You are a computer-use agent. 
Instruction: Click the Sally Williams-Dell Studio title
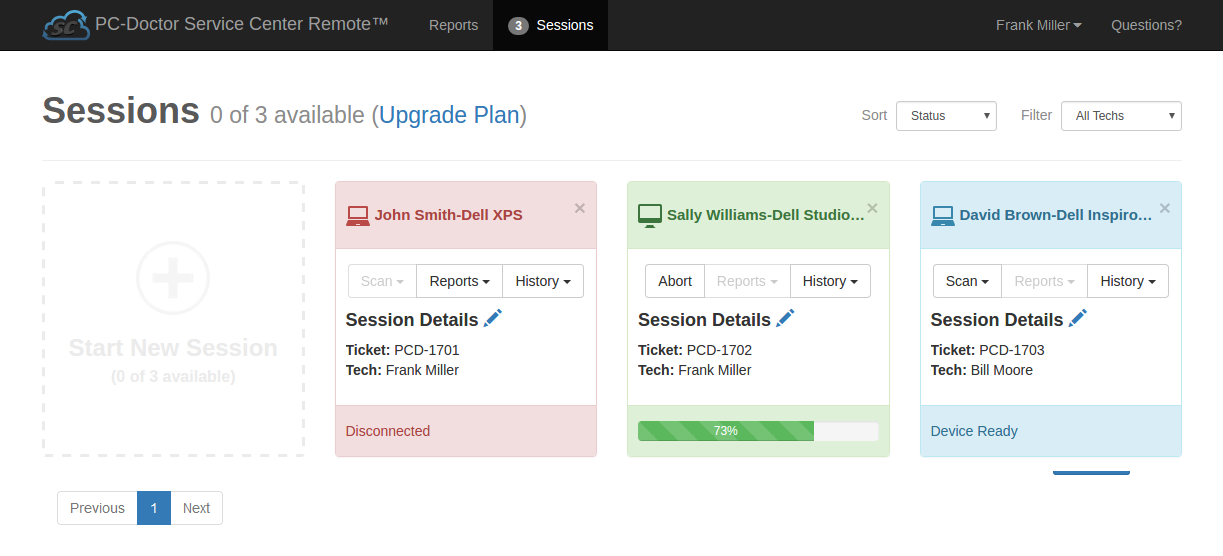point(765,215)
